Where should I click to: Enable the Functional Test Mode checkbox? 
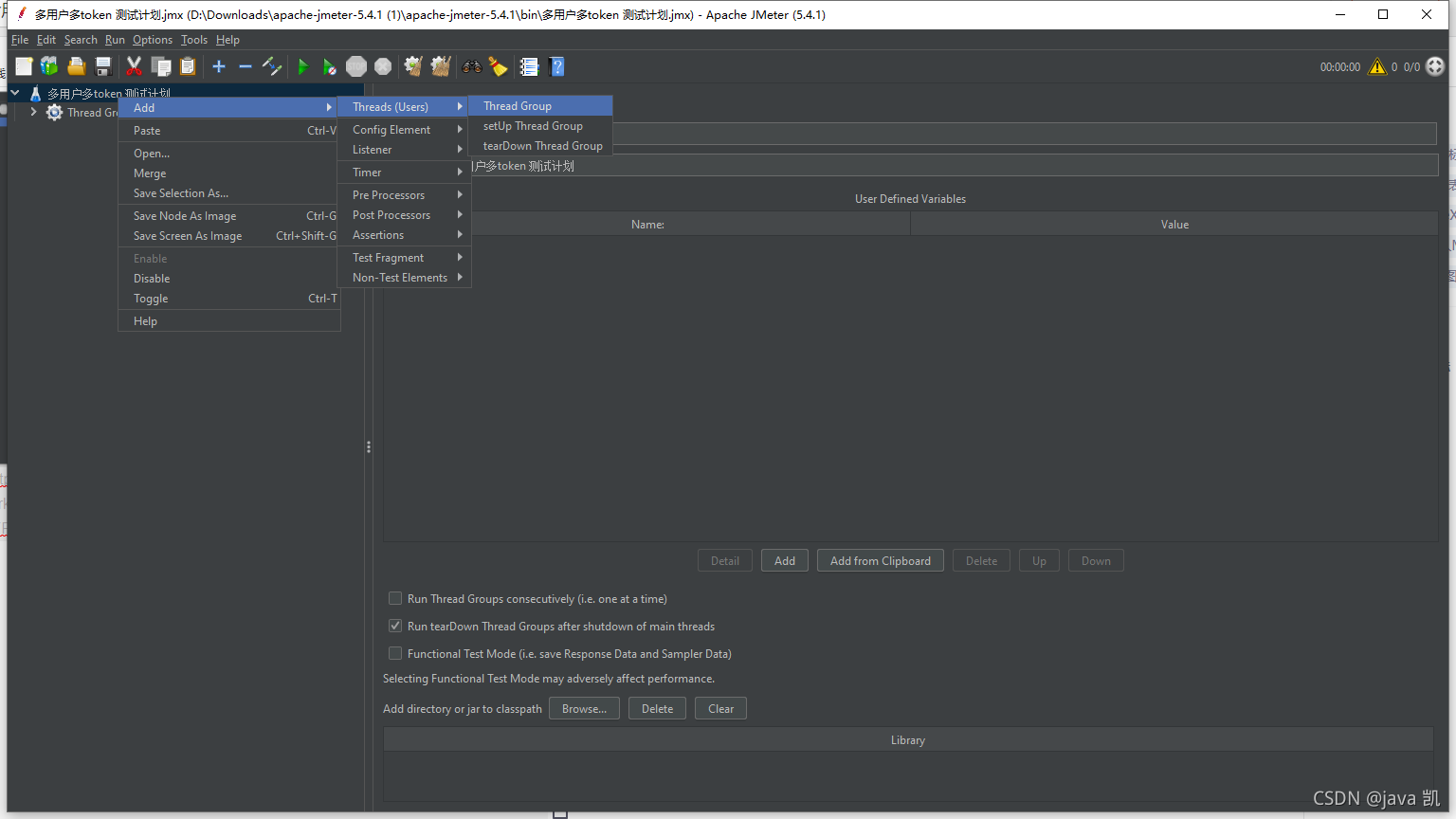(395, 654)
